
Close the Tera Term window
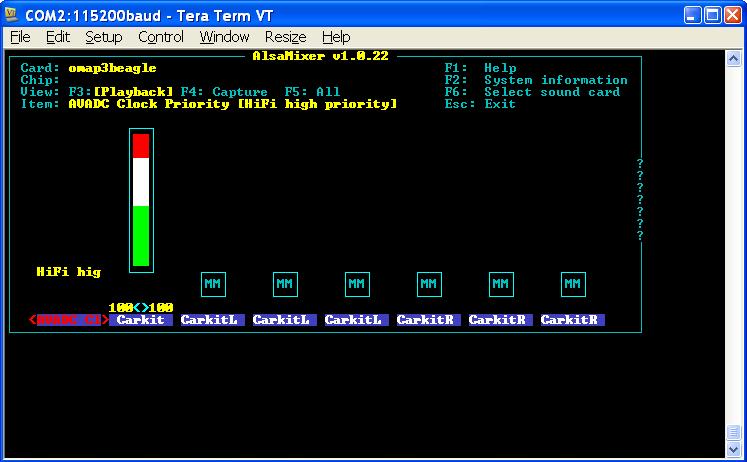click(x=733, y=15)
